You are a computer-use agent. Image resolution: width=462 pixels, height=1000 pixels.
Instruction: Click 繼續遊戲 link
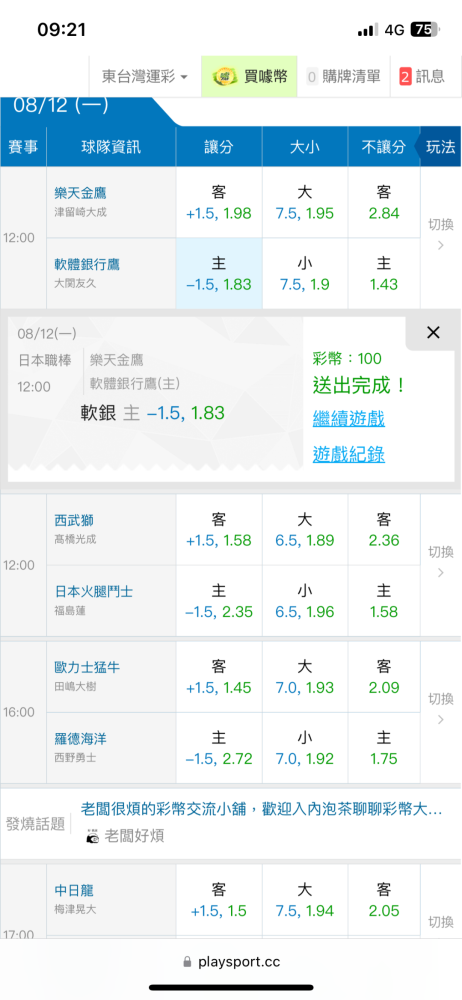(348, 419)
